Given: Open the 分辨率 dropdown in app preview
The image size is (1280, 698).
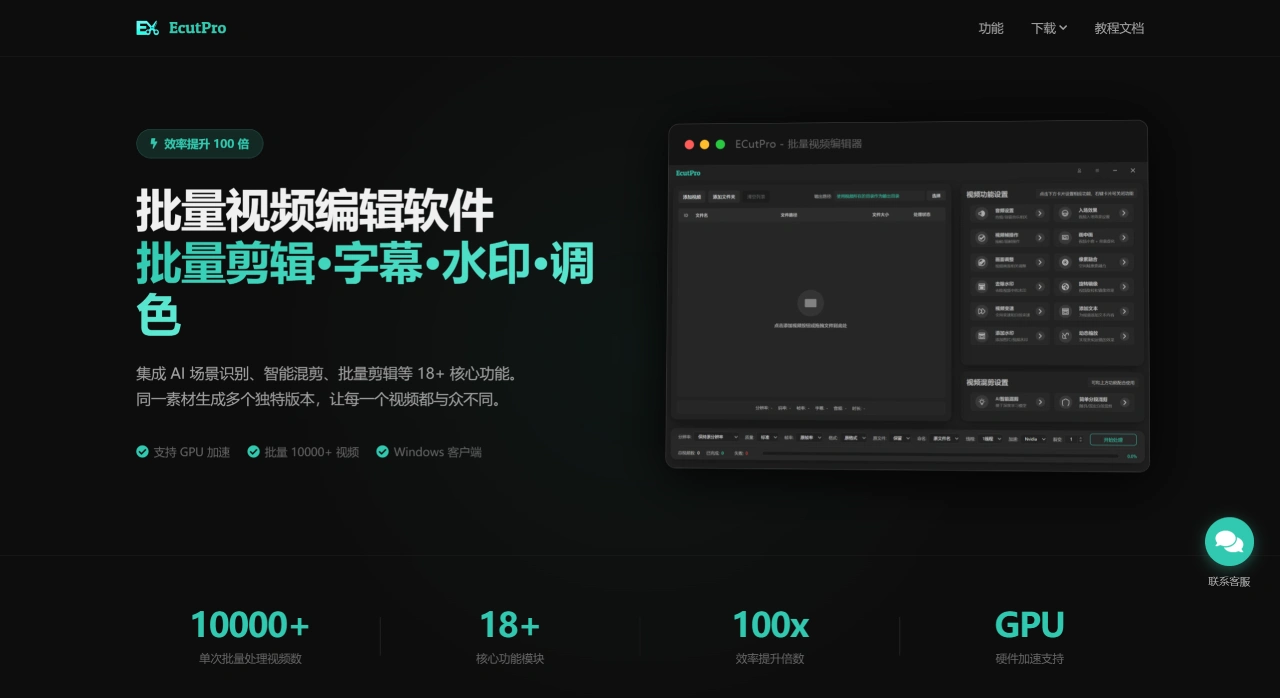Looking at the screenshot, I should point(716,438).
